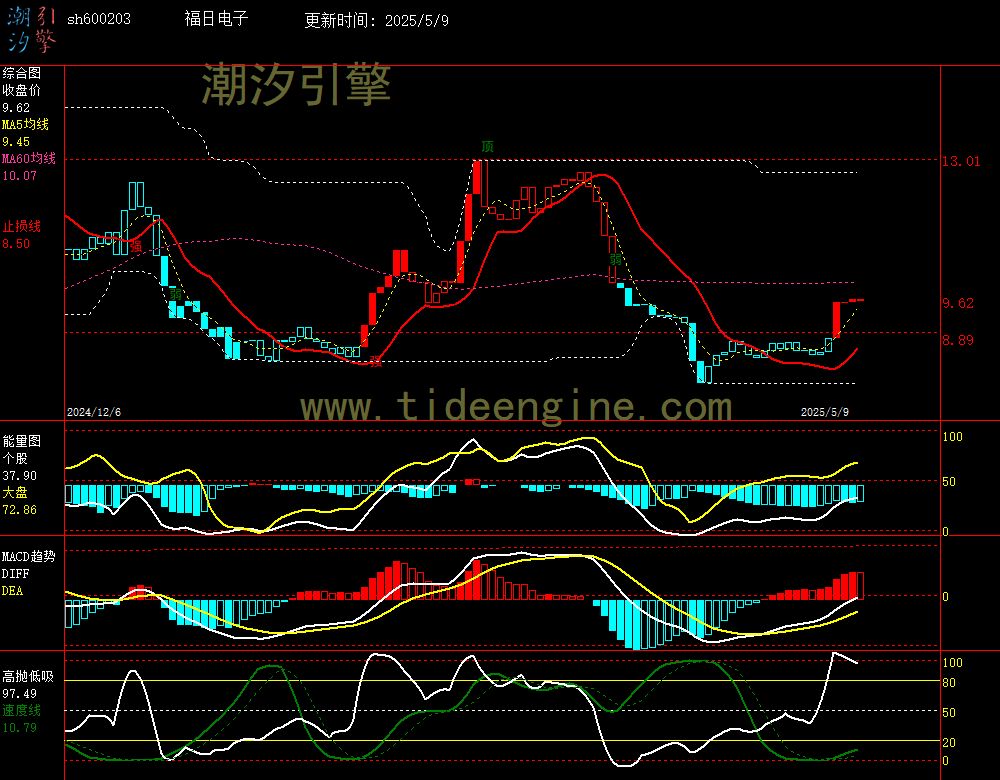Click the 80 level label on the bottom axis
1000x780 pixels.
click(949, 682)
